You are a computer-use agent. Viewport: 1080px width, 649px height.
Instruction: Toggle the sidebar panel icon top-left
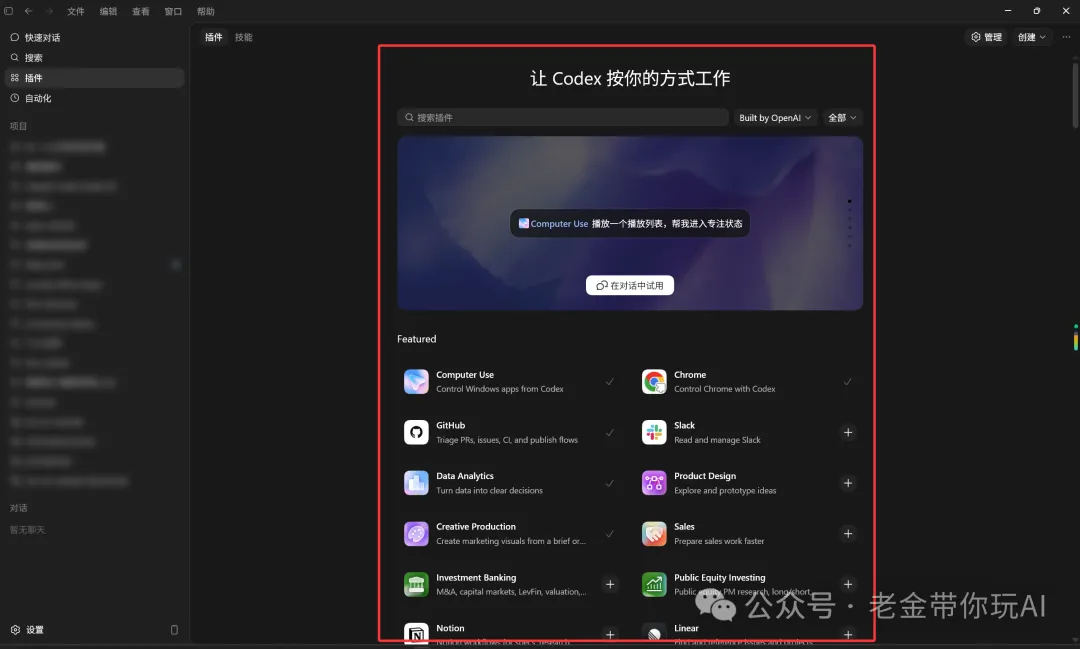click(8, 11)
